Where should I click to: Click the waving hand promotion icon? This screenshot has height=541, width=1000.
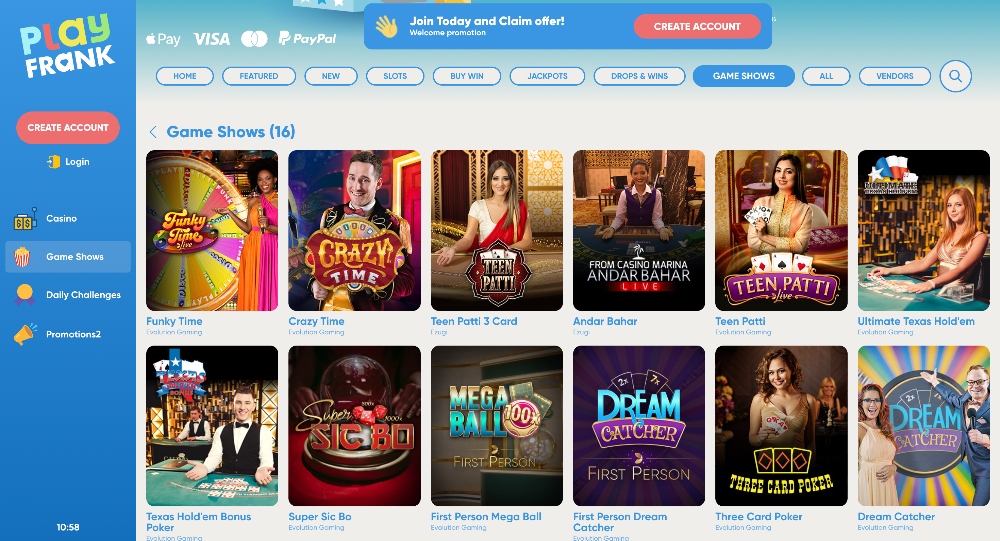point(386,27)
